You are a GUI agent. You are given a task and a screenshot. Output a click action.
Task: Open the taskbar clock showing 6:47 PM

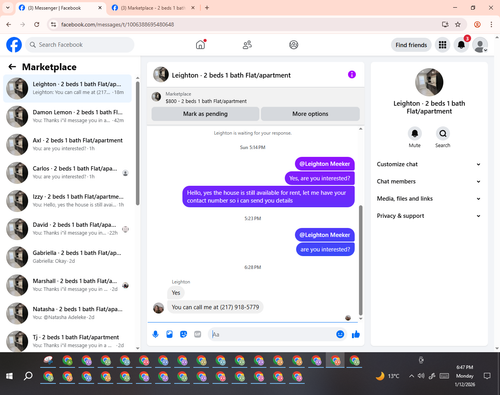tap(465, 376)
